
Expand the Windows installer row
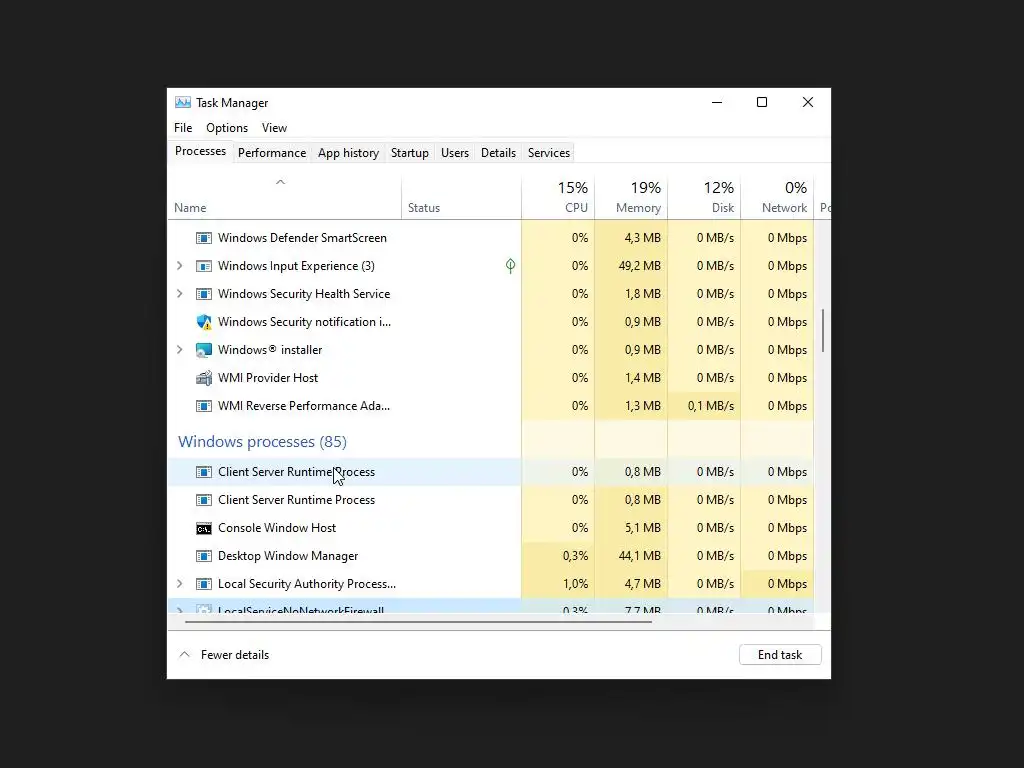(180, 350)
